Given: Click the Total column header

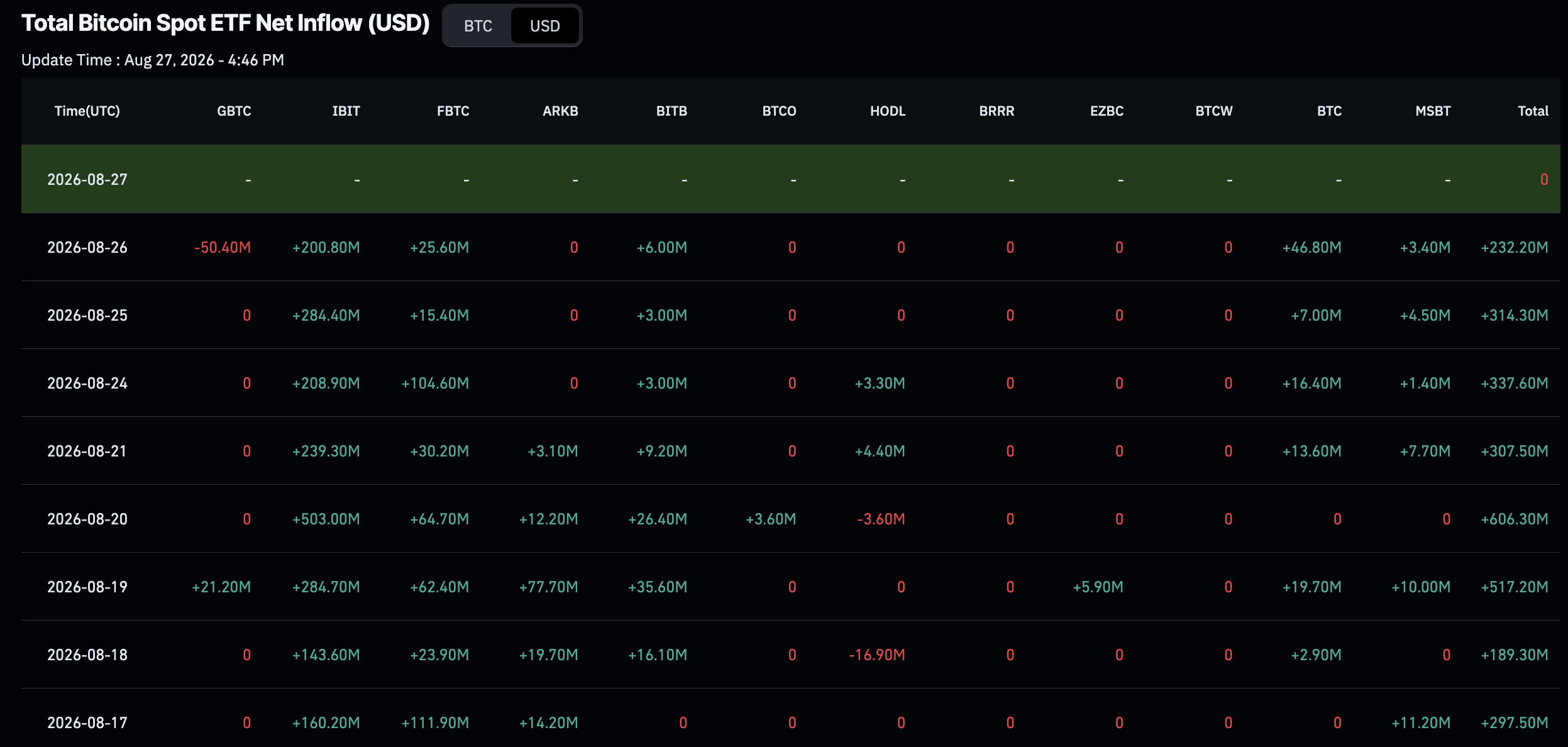Looking at the screenshot, I should (x=1533, y=111).
